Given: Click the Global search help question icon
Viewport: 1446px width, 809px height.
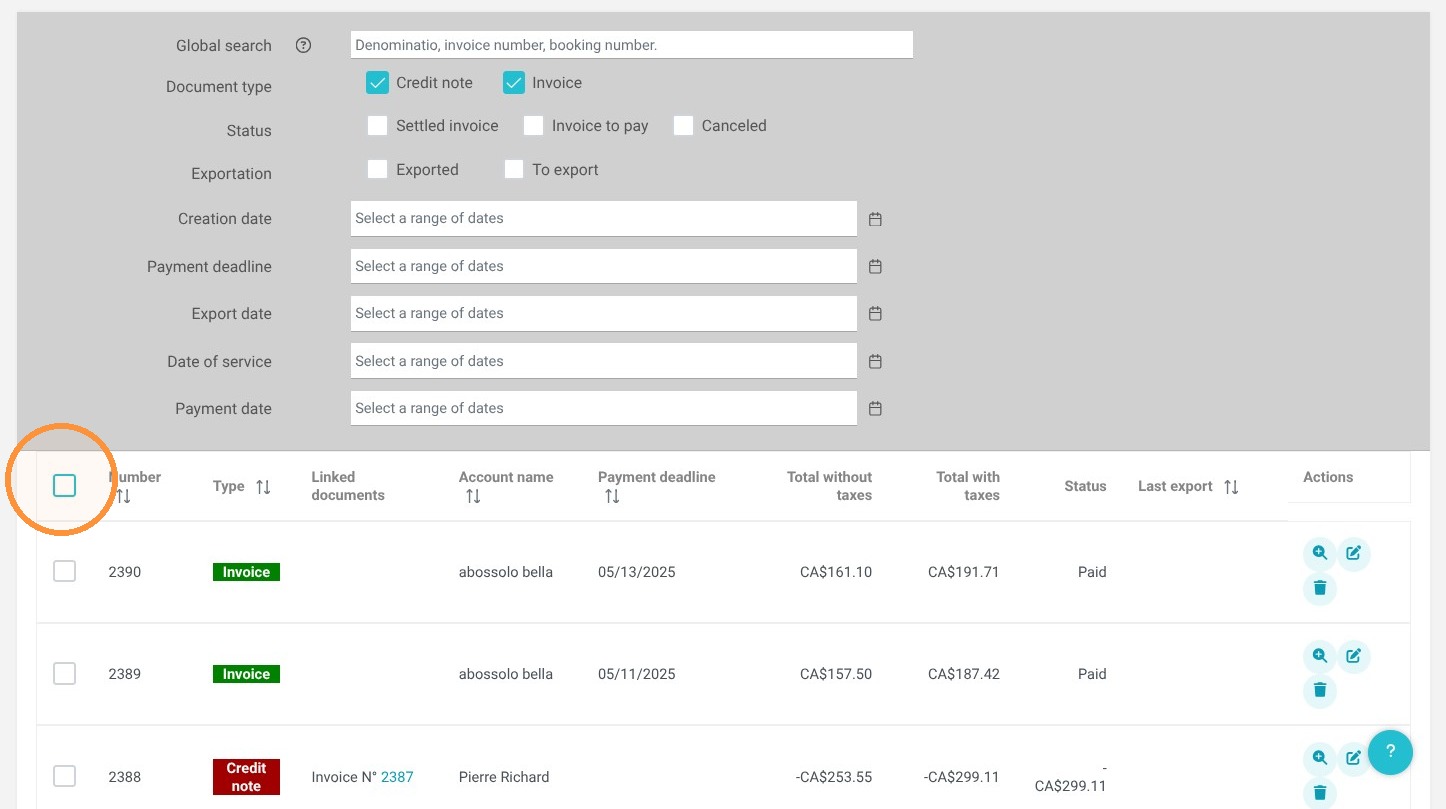Looking at the screenshot, I should click(x=304, y=45).
